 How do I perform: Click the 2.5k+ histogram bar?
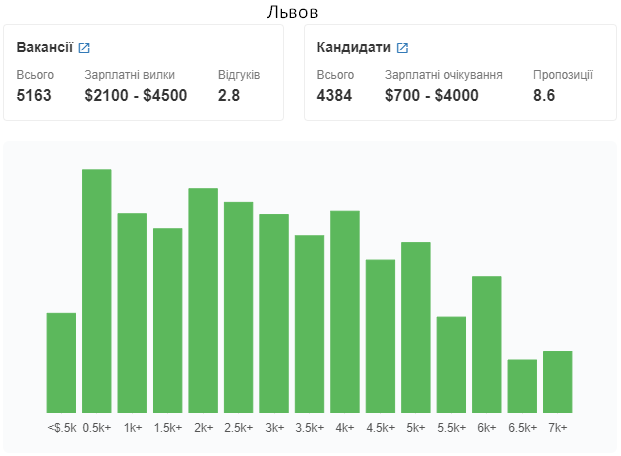point(238,307)
